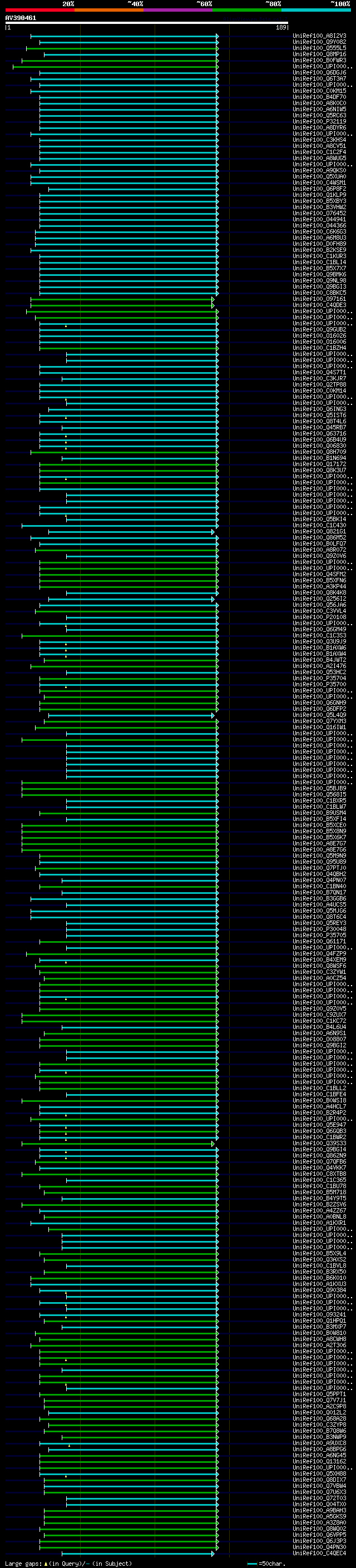Click the label UniRef100_Q9BGI2
This screenshot has height=1568, width=356.
[319, 1046]
